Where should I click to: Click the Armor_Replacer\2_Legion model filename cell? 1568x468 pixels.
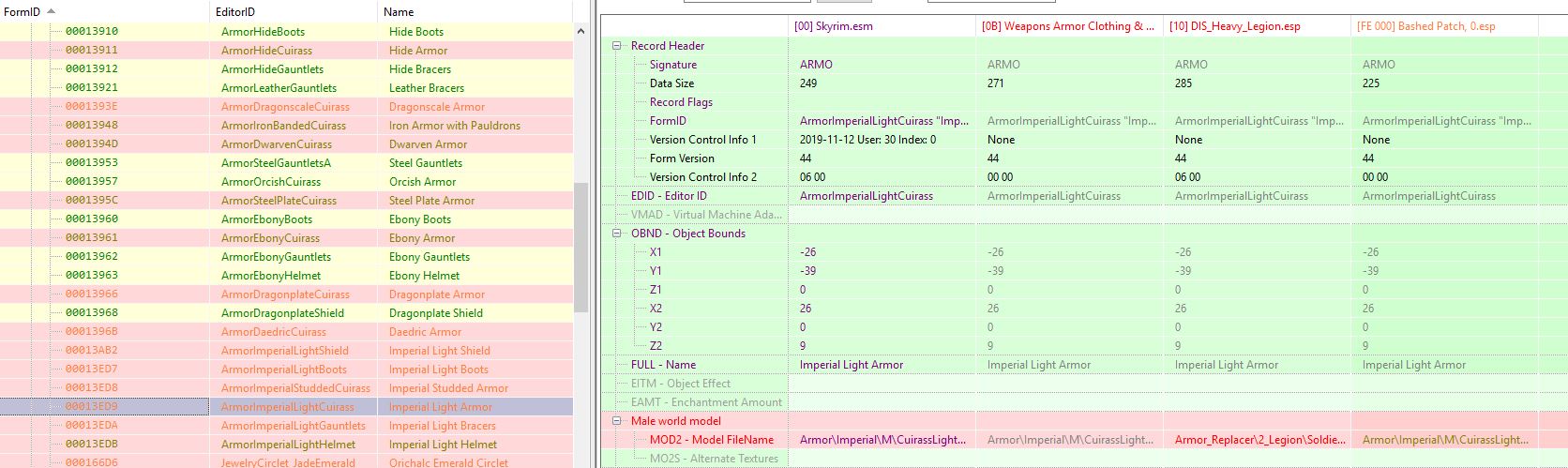click(x=1257, y=440)
